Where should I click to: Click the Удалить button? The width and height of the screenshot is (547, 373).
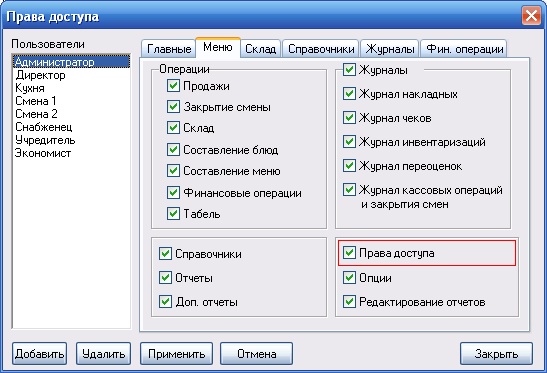(104, 354)
